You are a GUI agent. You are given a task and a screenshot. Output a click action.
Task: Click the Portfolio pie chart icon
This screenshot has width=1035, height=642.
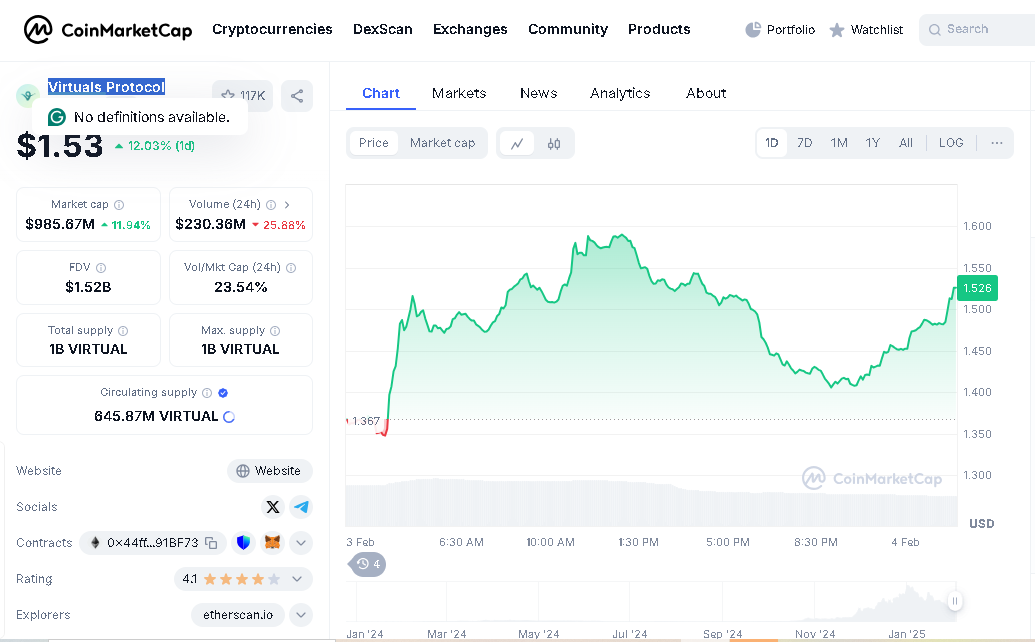pos(753,30)
